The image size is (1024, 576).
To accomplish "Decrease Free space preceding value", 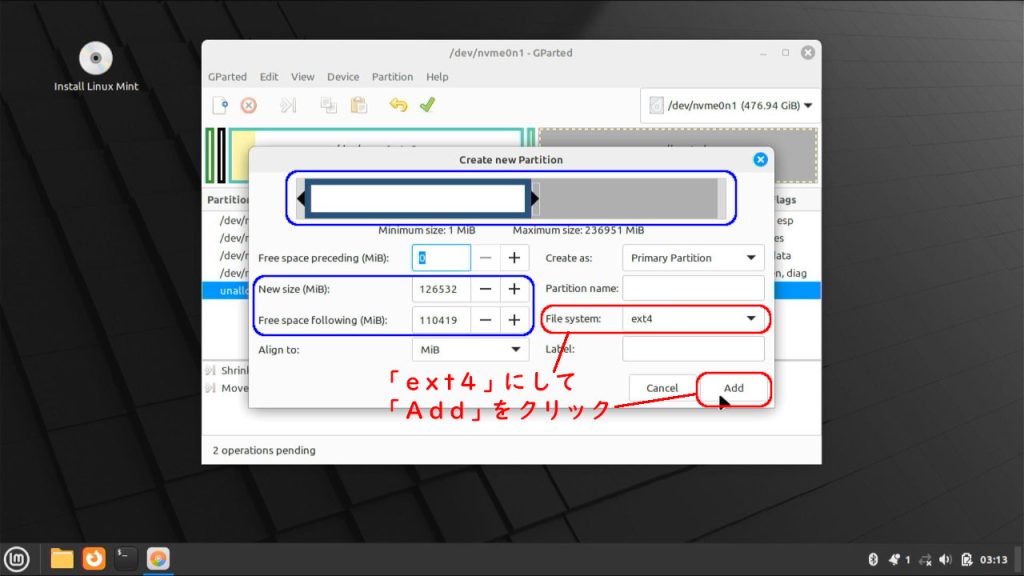I will click(485, 258).
